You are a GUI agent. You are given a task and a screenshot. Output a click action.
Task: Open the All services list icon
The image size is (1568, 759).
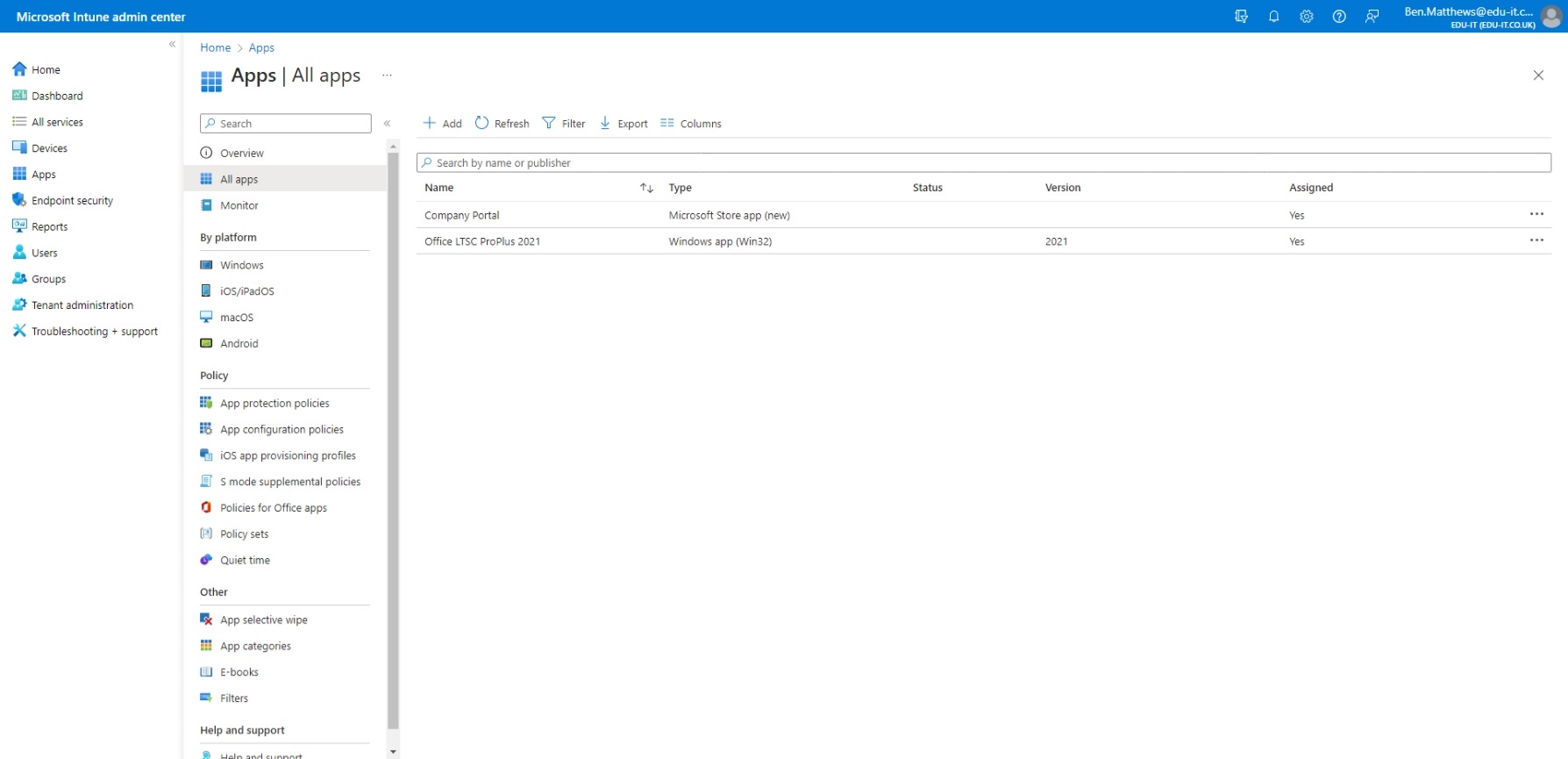[19, 122]
